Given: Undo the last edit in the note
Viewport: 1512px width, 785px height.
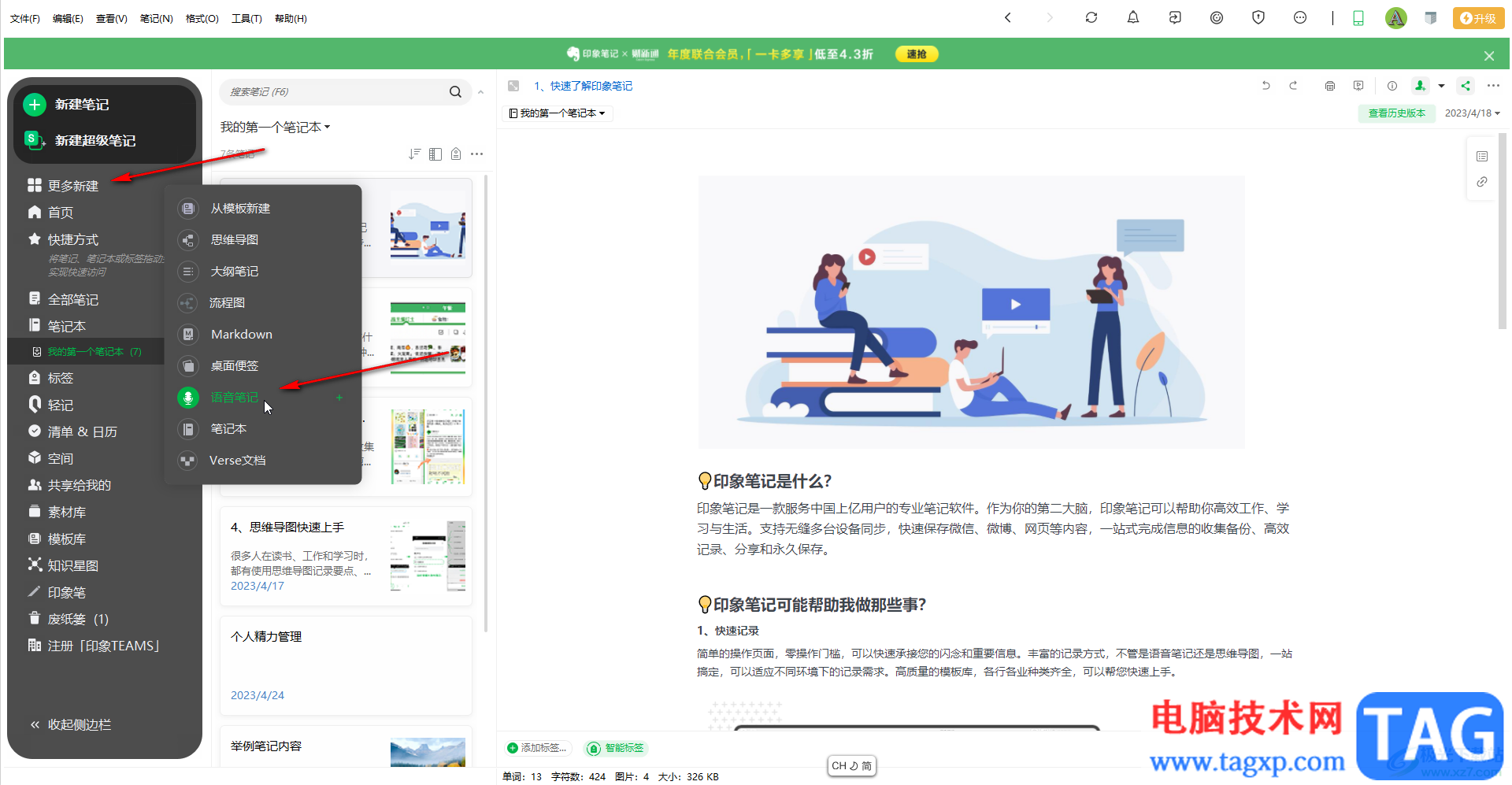Looking at the screenshot, I should 1266,86.
